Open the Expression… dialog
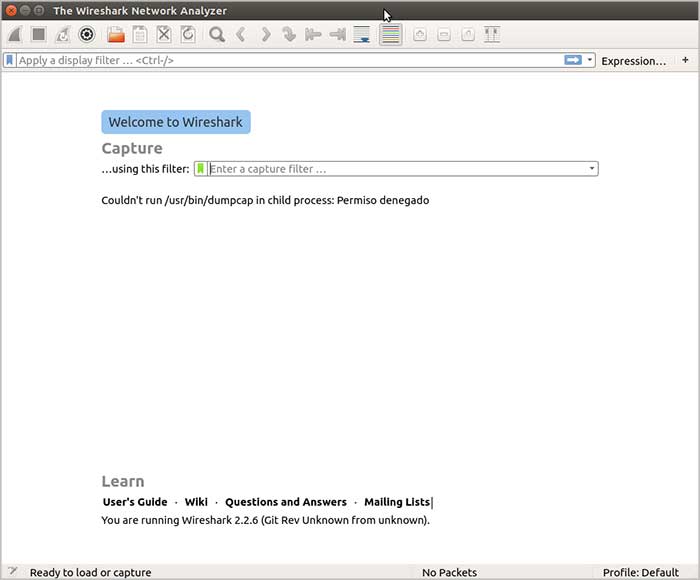This screenshot has height=580, width=700. click(633, 61)
